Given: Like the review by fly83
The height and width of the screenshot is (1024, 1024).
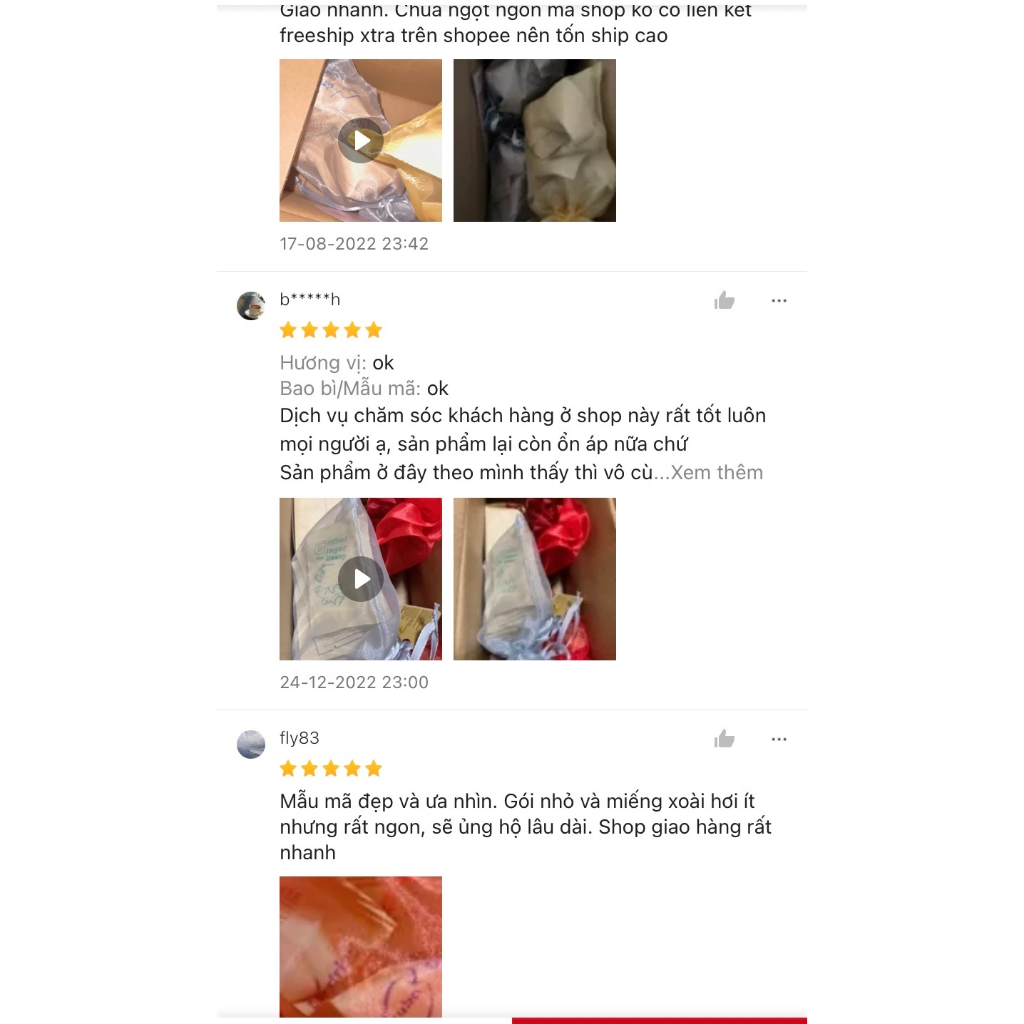Looking at the screenshot, I should tap(724, 739).
